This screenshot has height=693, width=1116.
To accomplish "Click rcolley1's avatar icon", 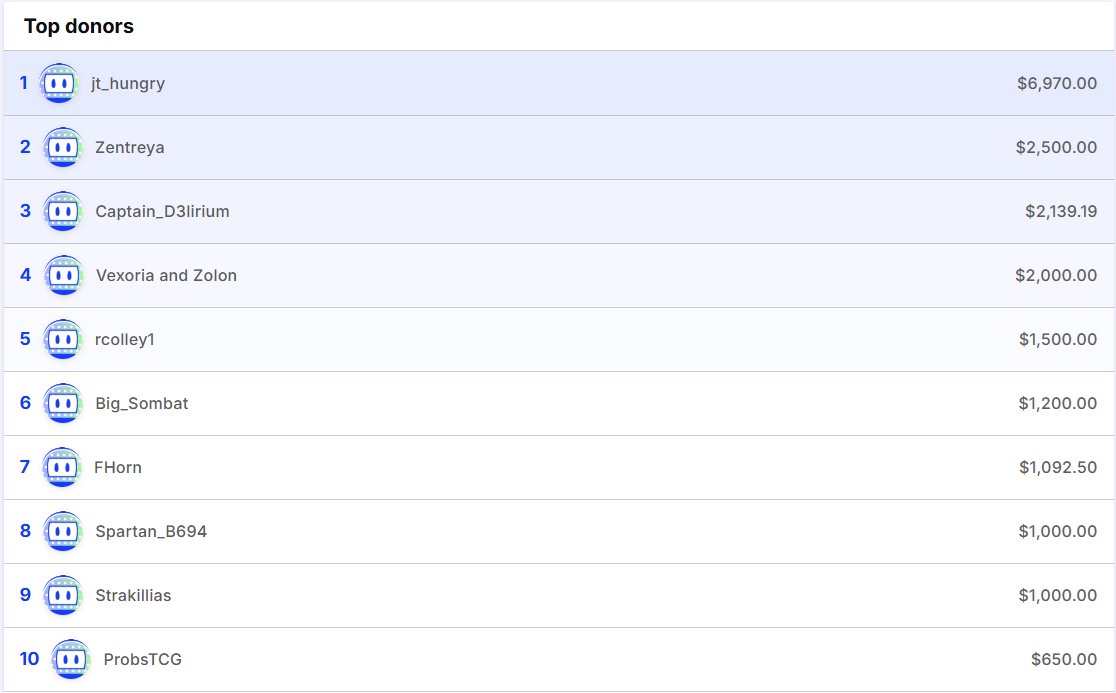I will (x=63, y=339).
